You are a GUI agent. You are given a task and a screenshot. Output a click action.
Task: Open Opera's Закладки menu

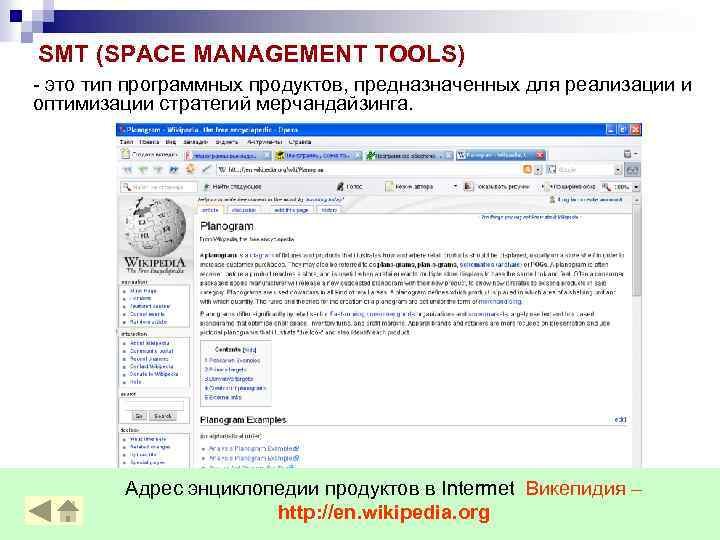coord(196,142)
